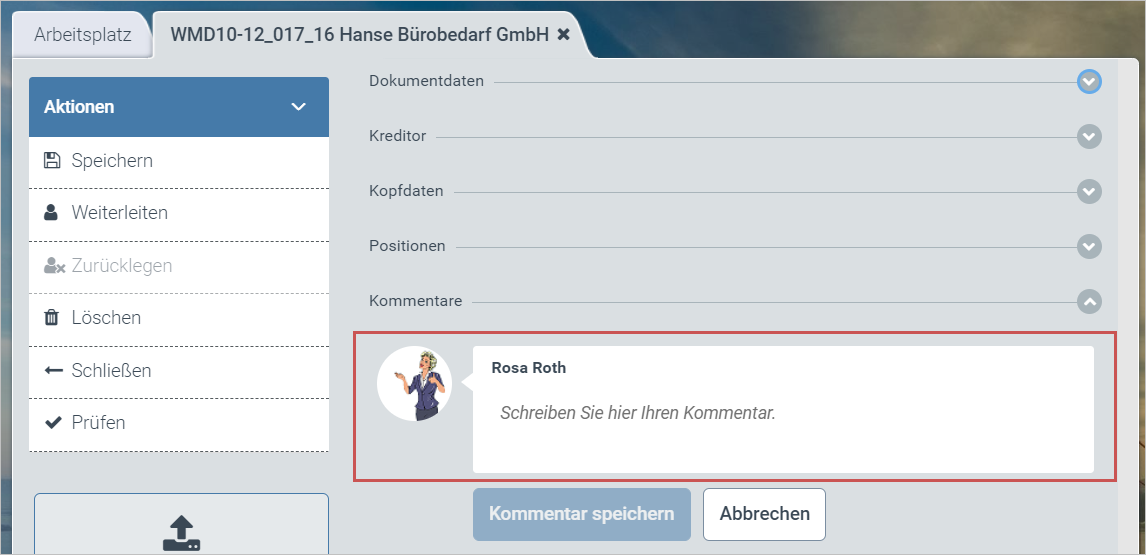Screen dimensions: 1146x555
Task: Expand the Kreditor section
Action: click(x=1089, y=136)
